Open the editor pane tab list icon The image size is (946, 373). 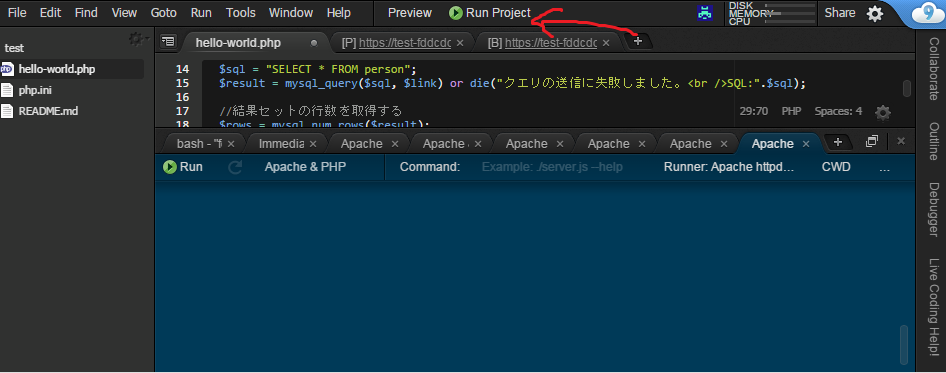coord(168,42)
